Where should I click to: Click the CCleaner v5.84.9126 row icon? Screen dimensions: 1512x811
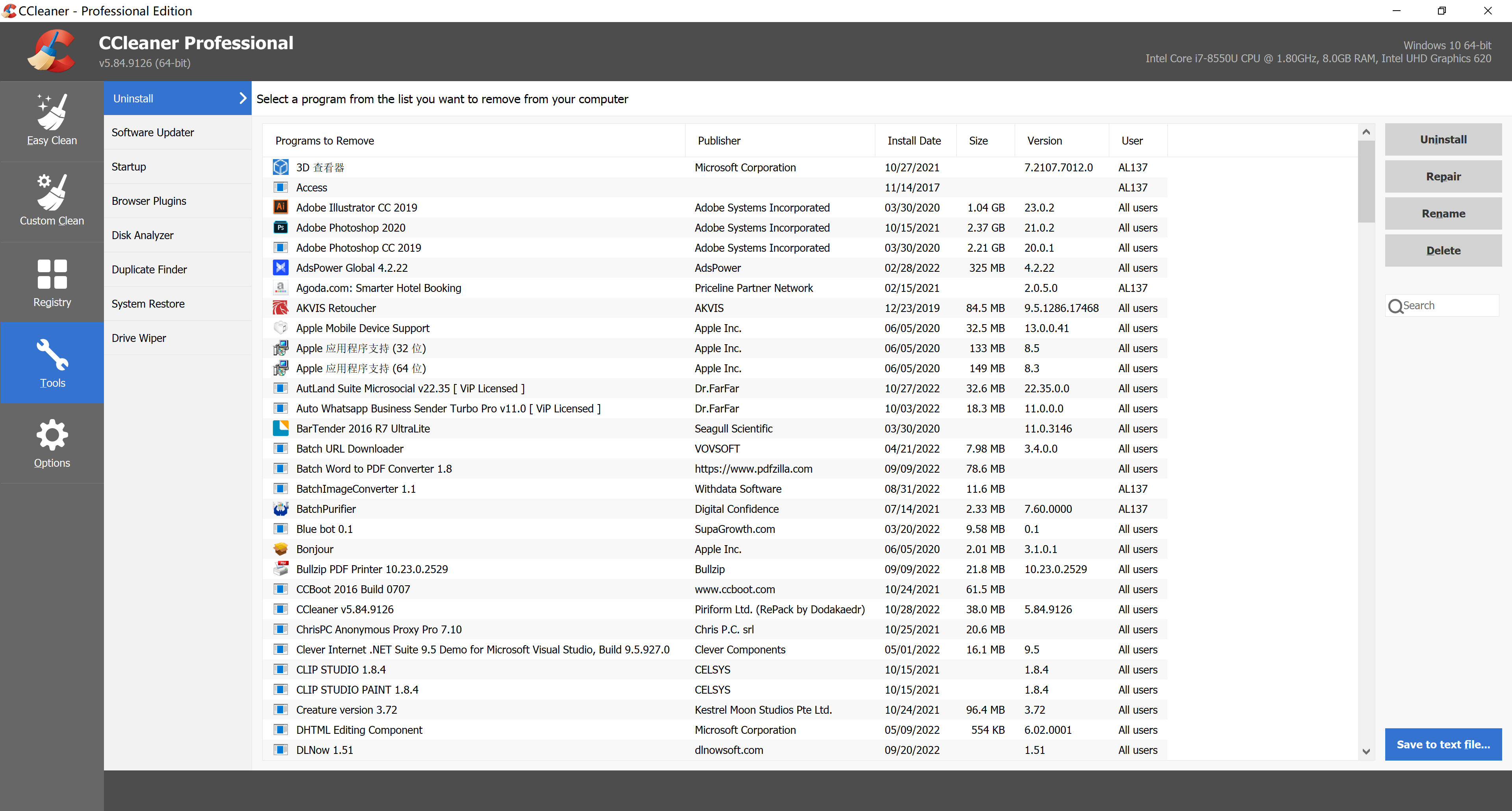(x=281, y=609)
